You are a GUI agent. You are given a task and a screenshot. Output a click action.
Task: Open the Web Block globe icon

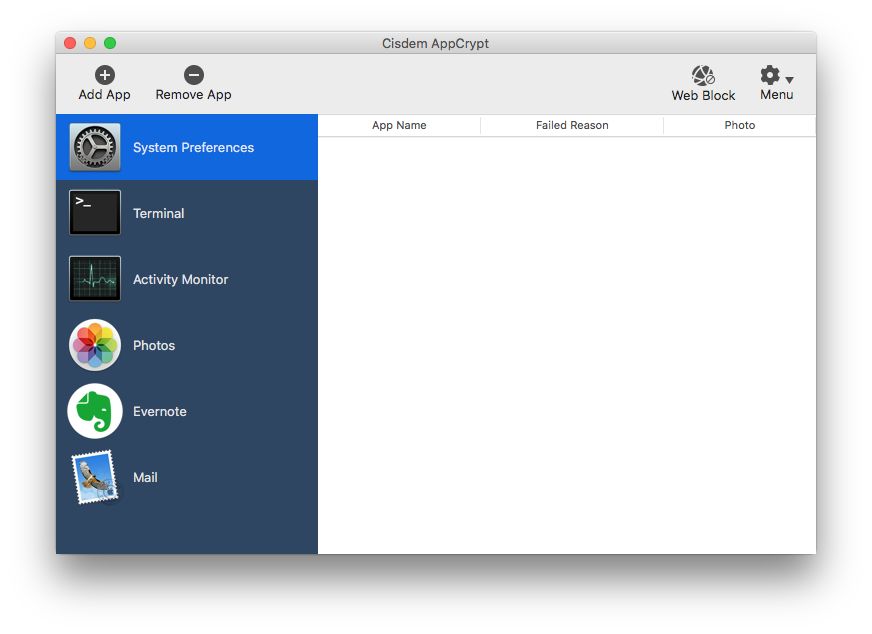click(703, 75)
